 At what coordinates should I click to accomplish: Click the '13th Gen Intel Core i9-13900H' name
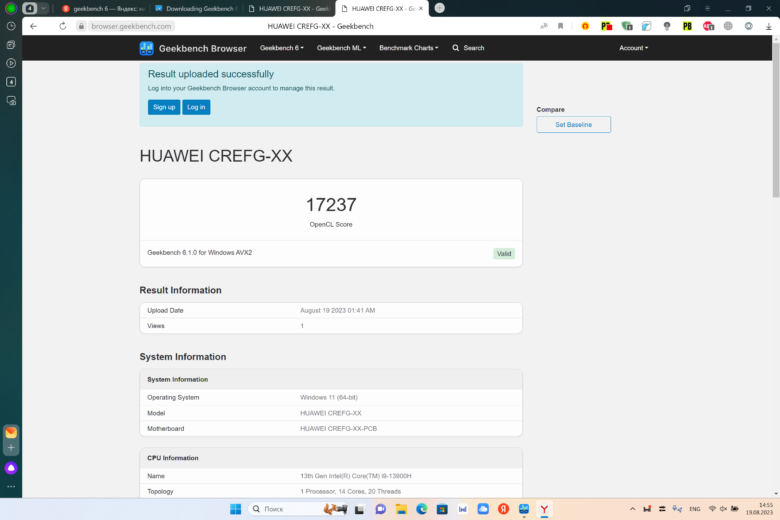click(x=356, y=476)
